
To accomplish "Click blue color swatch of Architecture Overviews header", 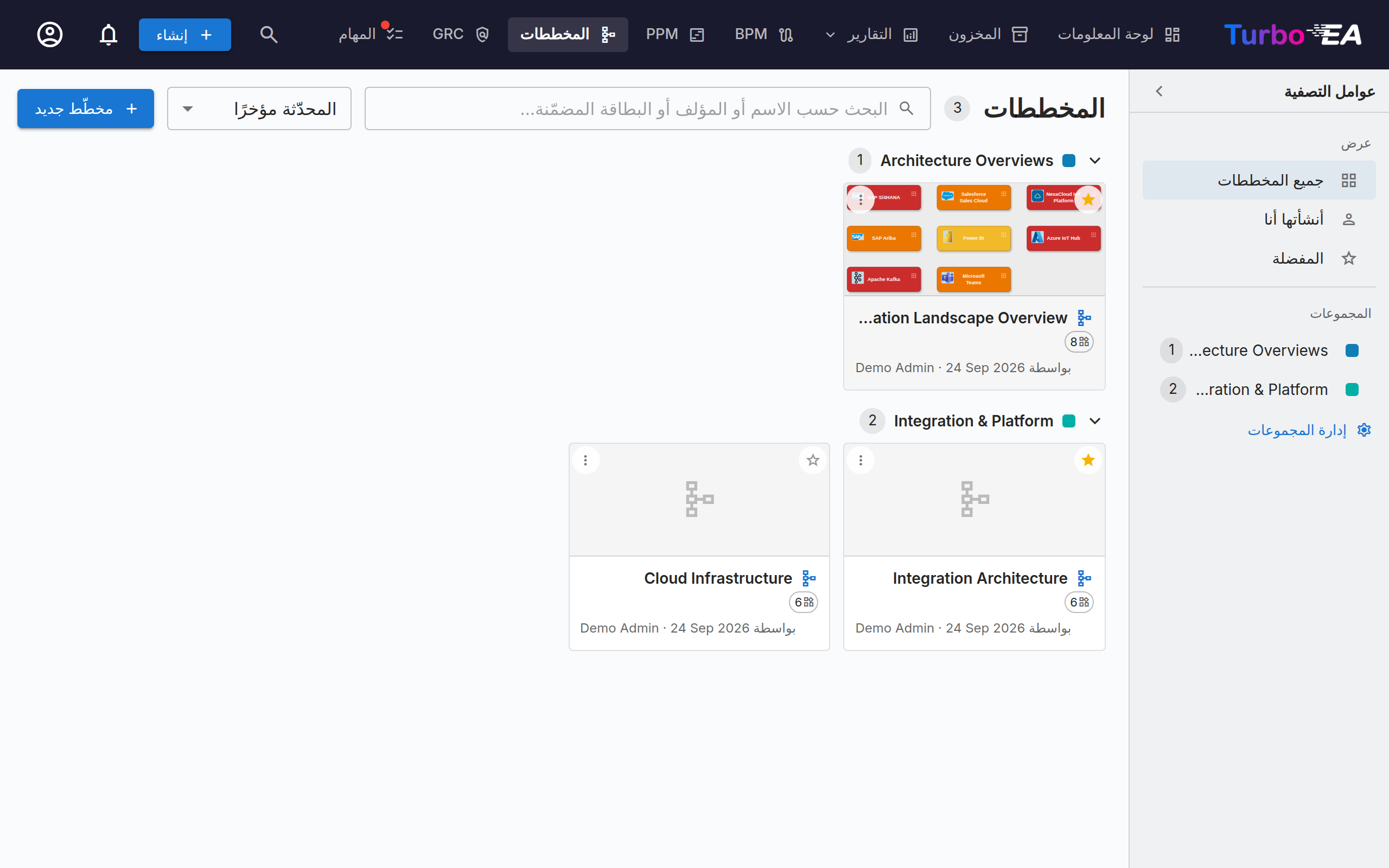I will click(x=1069, y=161).
